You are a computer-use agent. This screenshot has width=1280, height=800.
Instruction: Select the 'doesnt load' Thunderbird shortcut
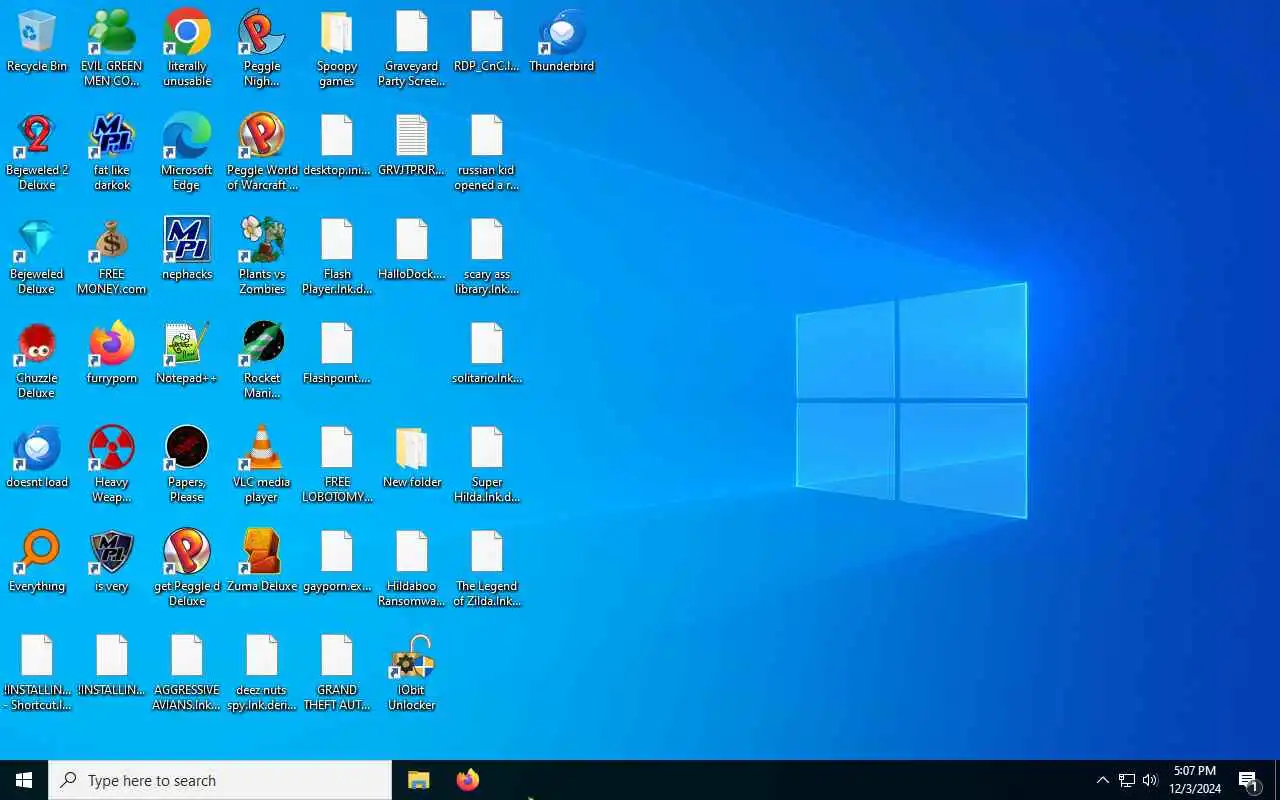[37, 458]
